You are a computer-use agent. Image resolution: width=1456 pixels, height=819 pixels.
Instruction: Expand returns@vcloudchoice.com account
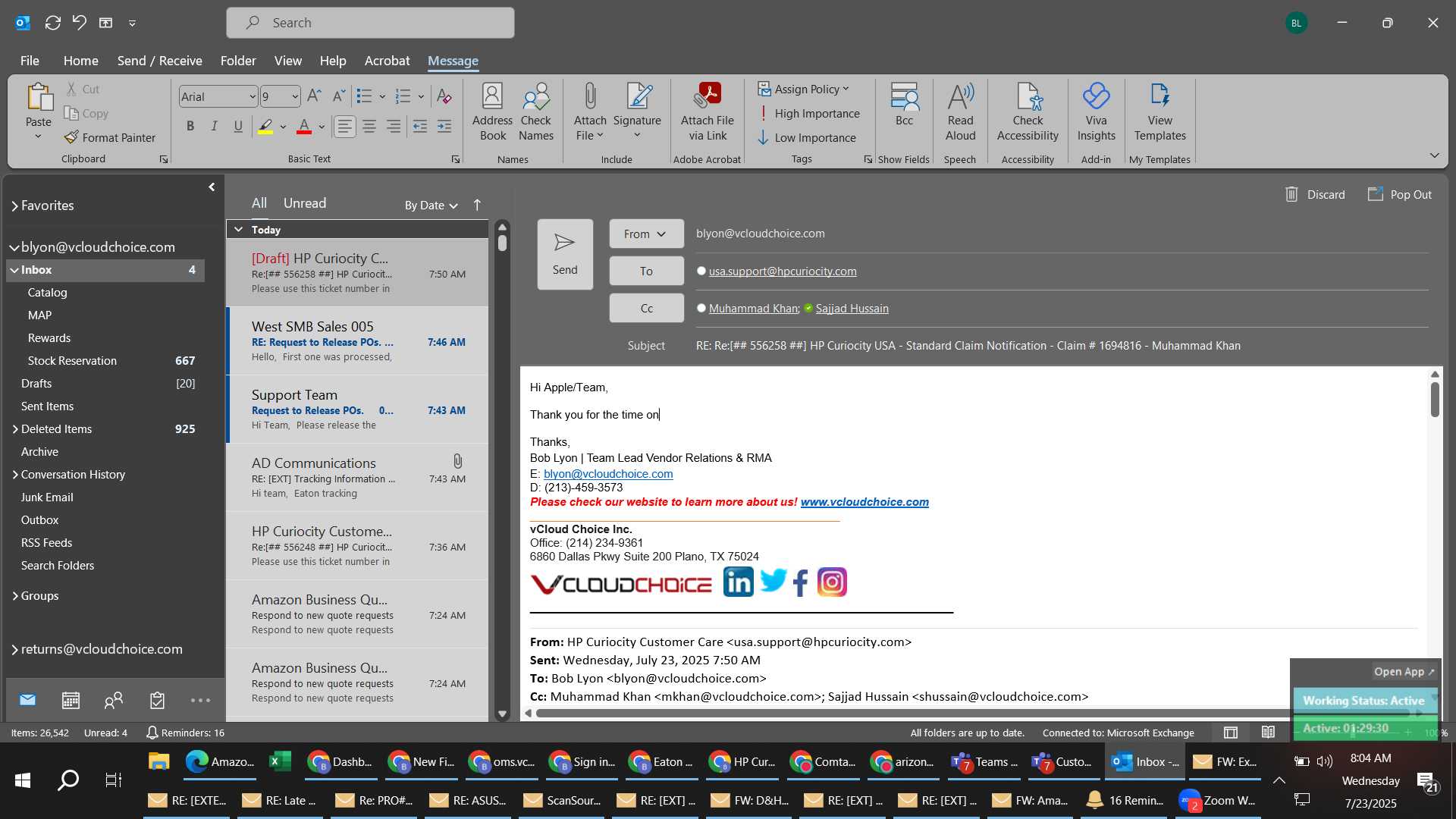point(14,649)
